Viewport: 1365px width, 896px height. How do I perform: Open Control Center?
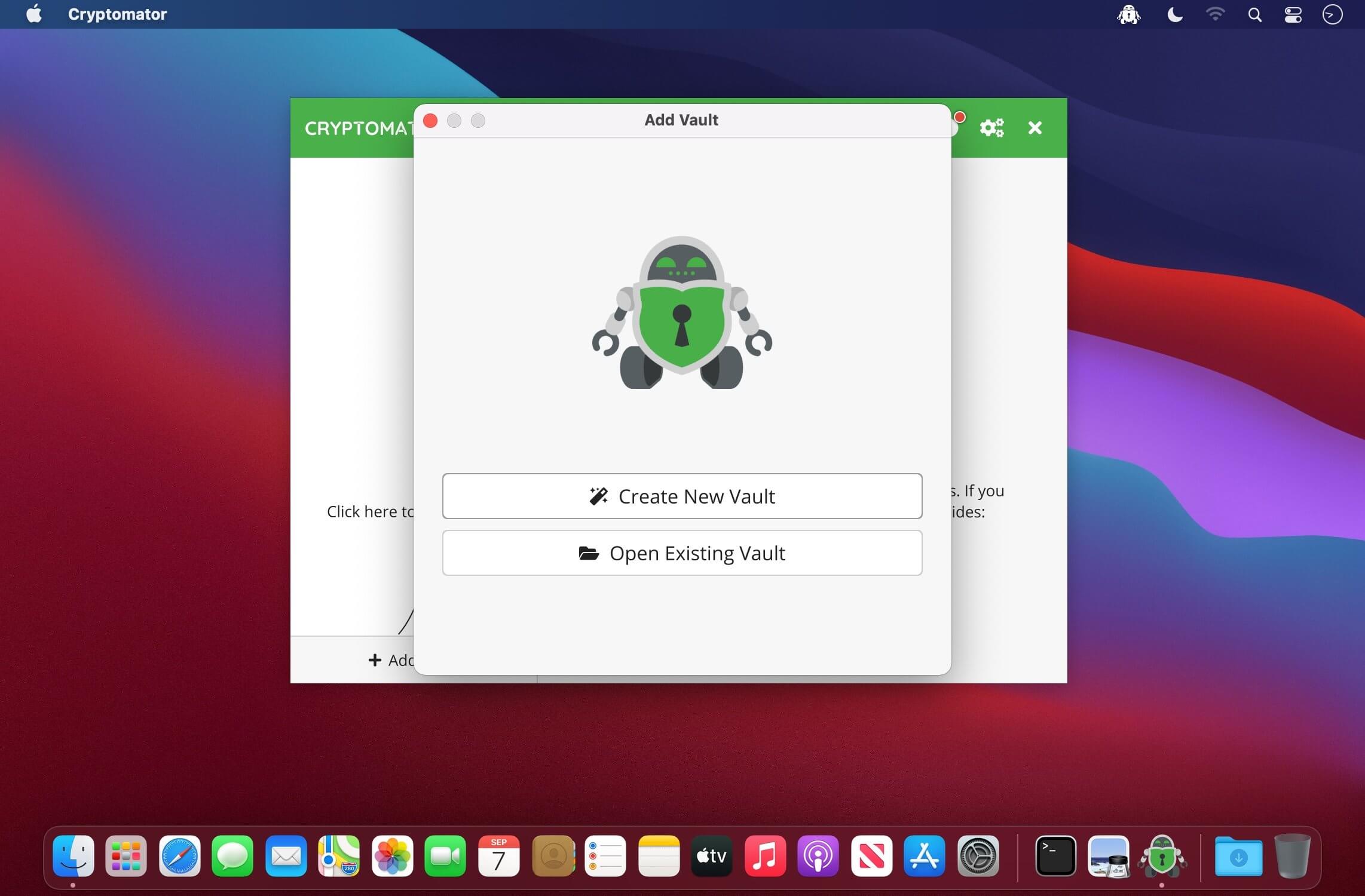[x=1293, y=14]
